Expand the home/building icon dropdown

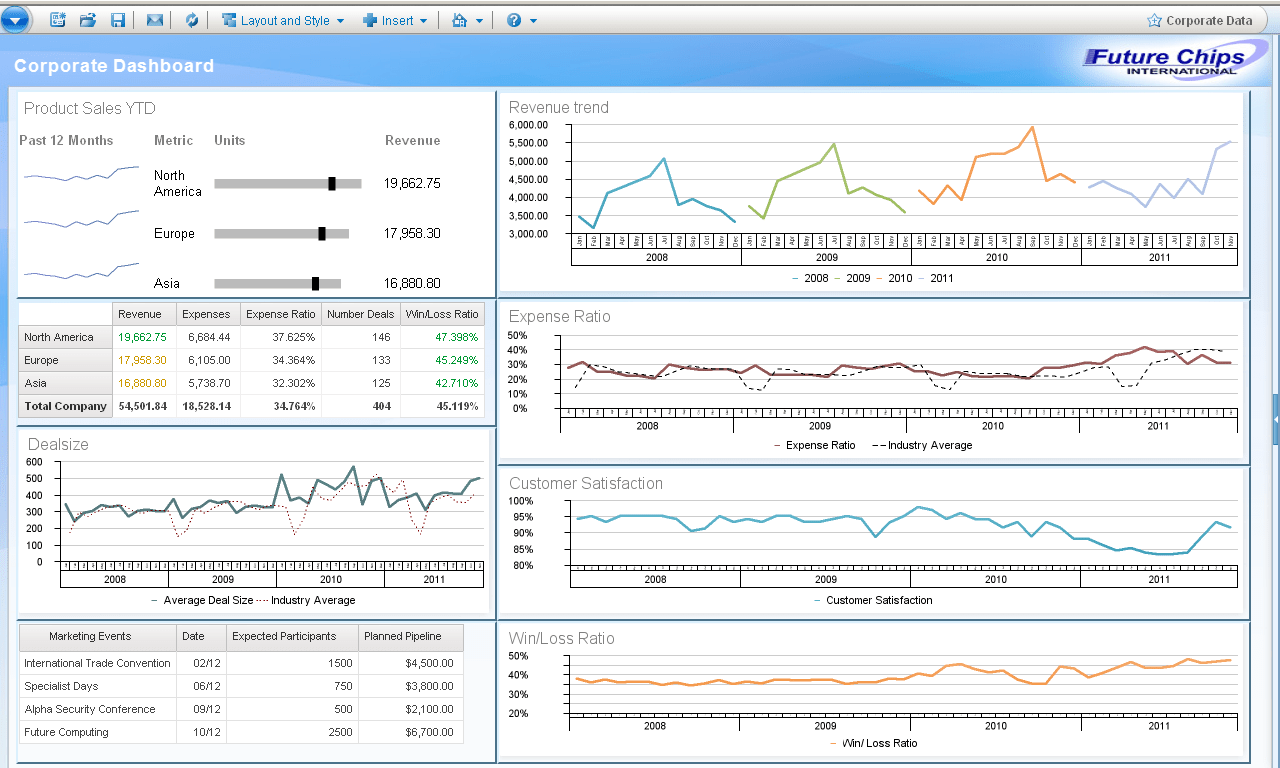pos(467,20)
